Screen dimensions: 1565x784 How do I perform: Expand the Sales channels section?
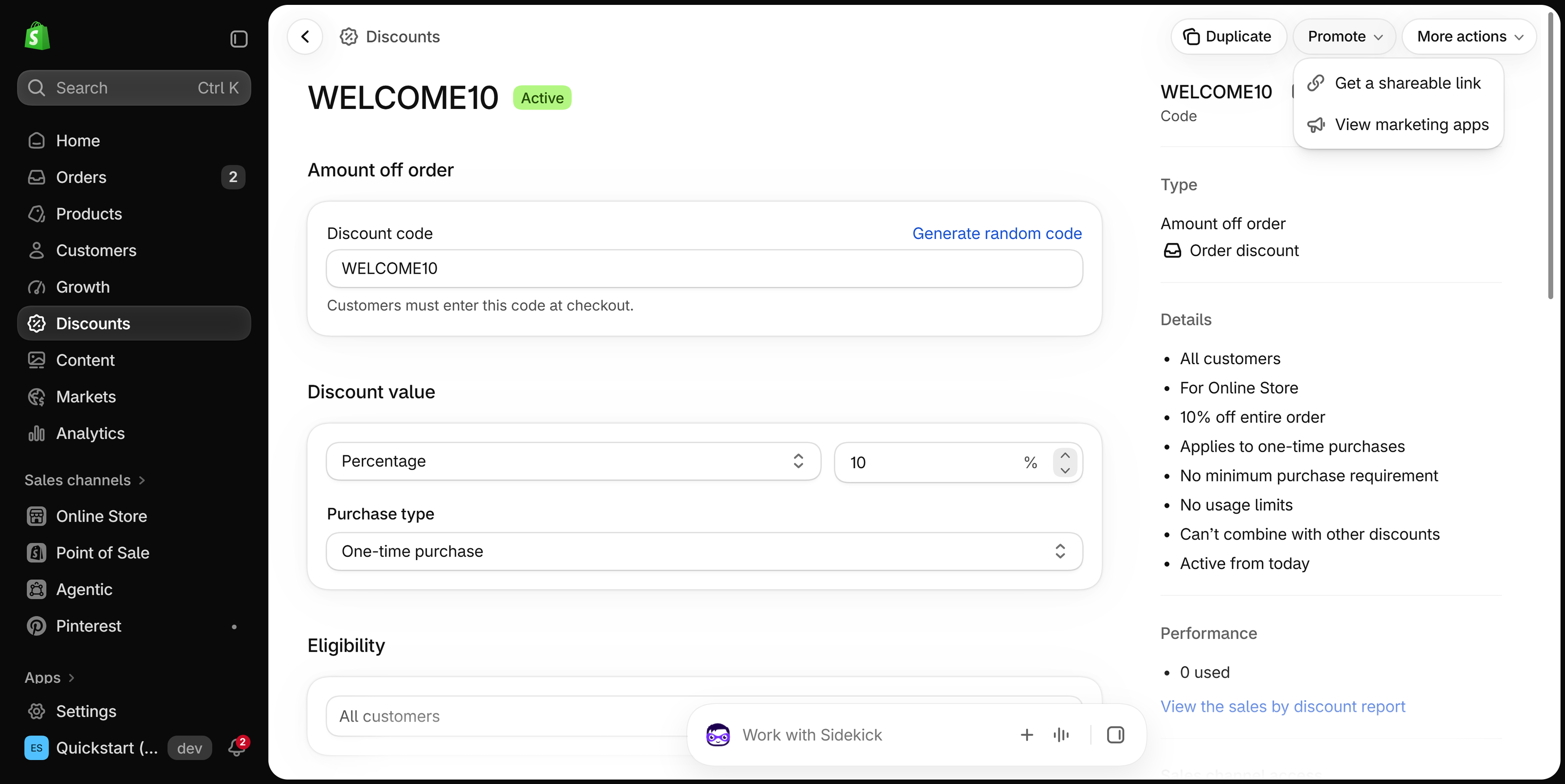85,480
